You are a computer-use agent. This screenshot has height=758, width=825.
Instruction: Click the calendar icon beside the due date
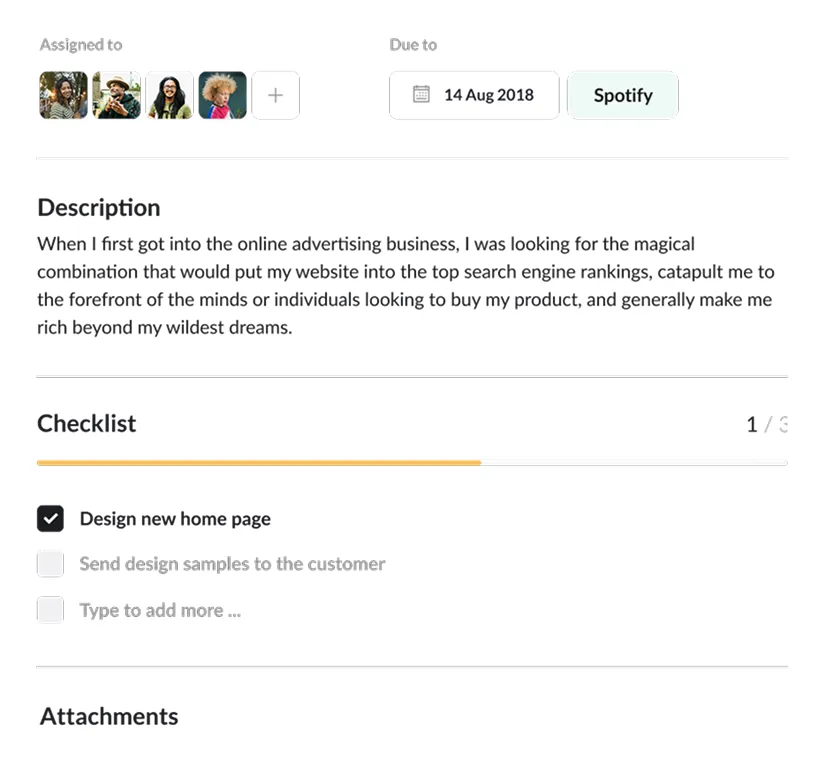[x=424, y=95]
